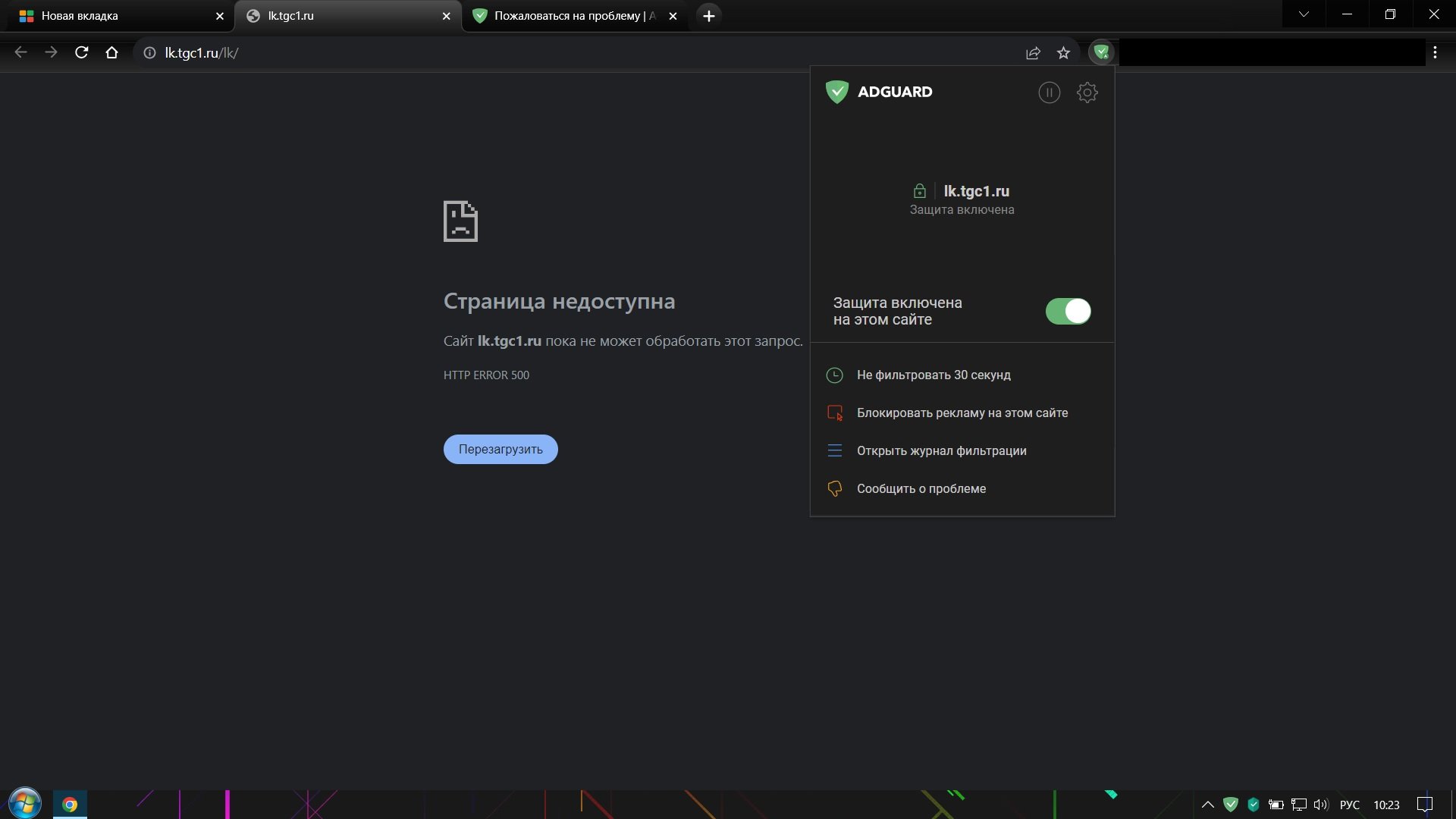Open the filtering log from AdGuard menu
The image size is (1456, 819).
pyautogui.click(x=834, y=450)
